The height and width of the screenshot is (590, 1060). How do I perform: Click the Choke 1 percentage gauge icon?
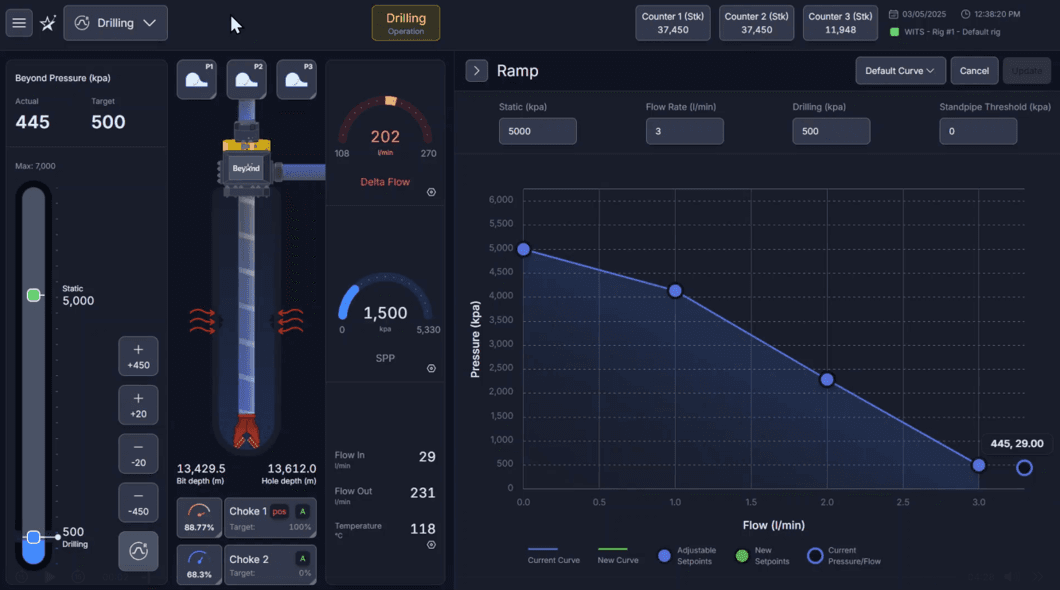click(199, 517)
